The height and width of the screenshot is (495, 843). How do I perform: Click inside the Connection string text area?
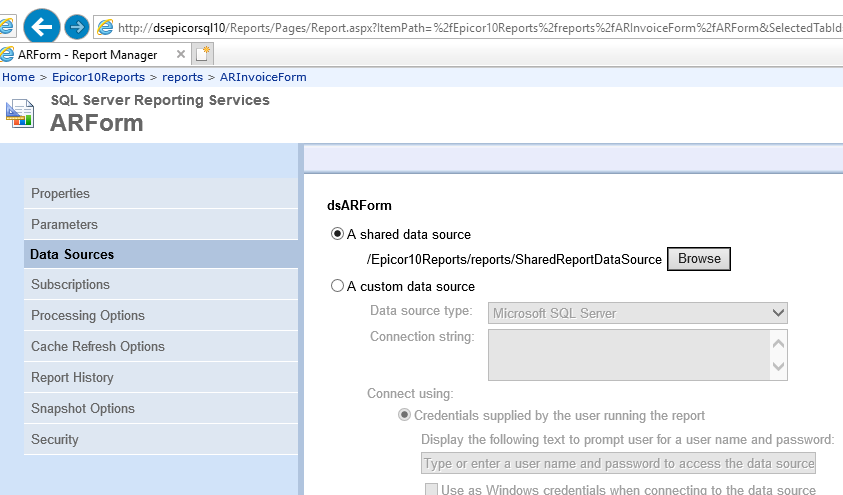(628, 355)
